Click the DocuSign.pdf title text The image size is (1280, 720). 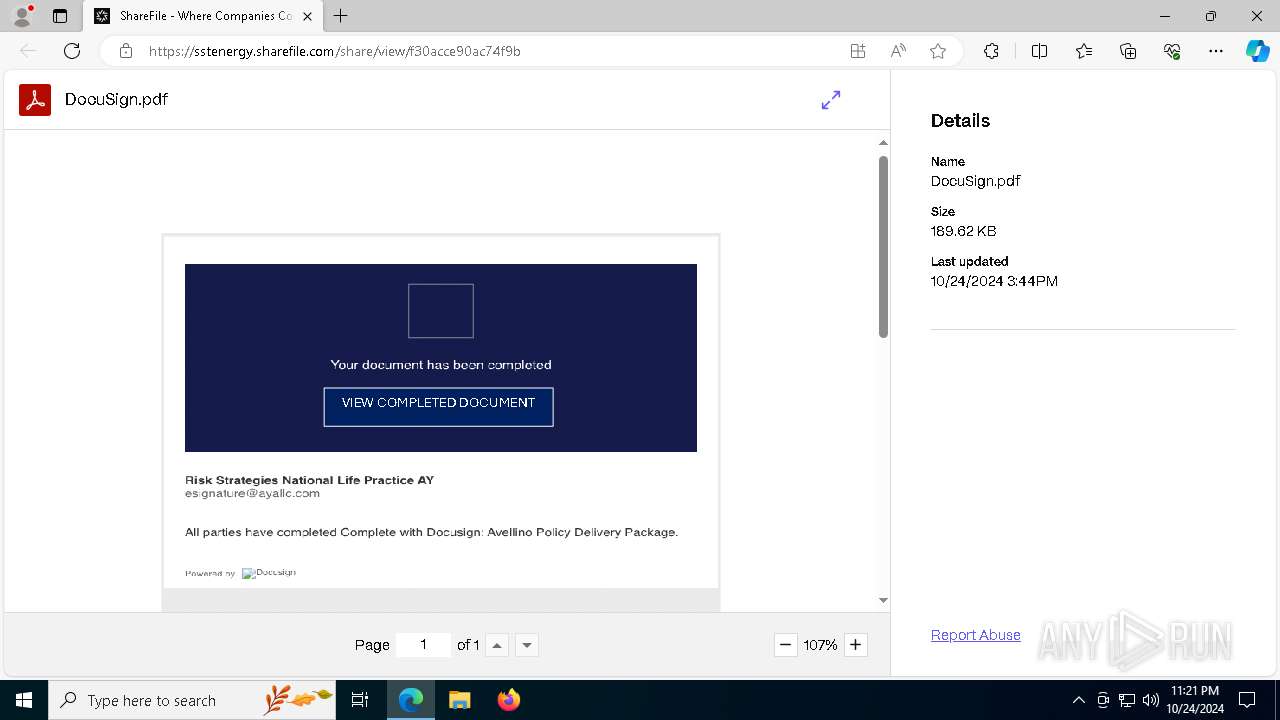(x=116, y=99)
